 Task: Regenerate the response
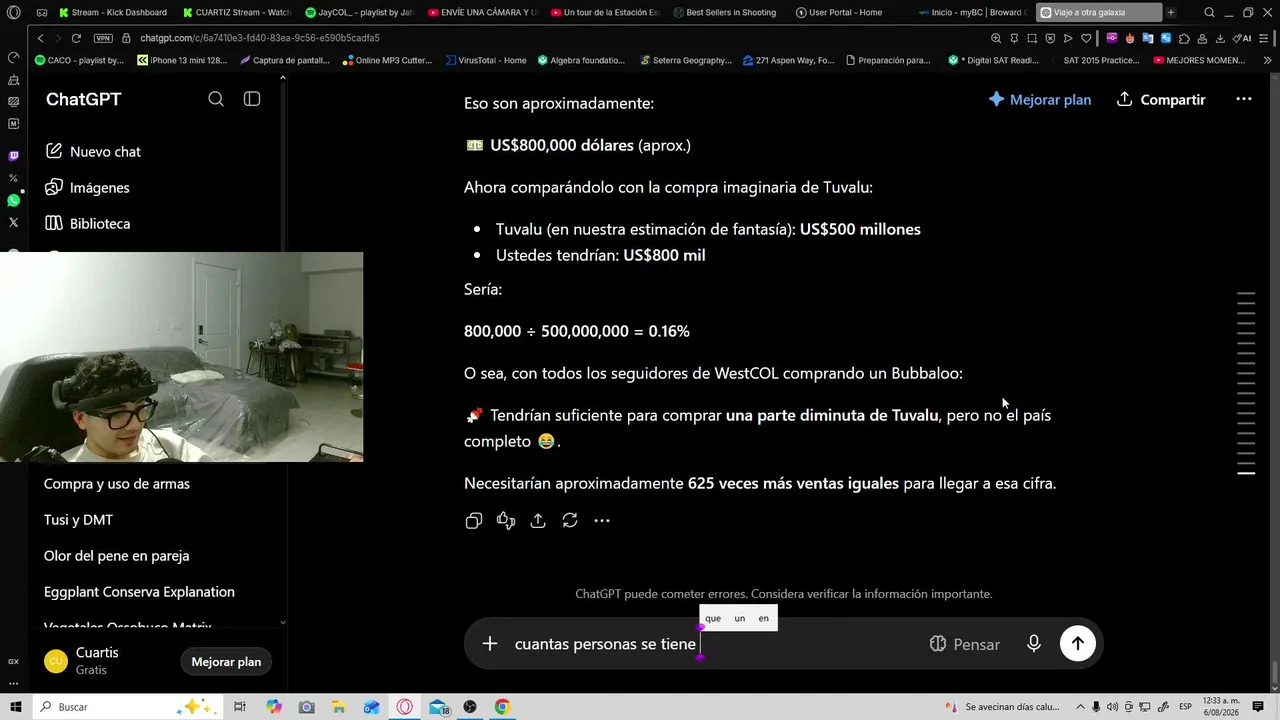(x=570, y=520)
